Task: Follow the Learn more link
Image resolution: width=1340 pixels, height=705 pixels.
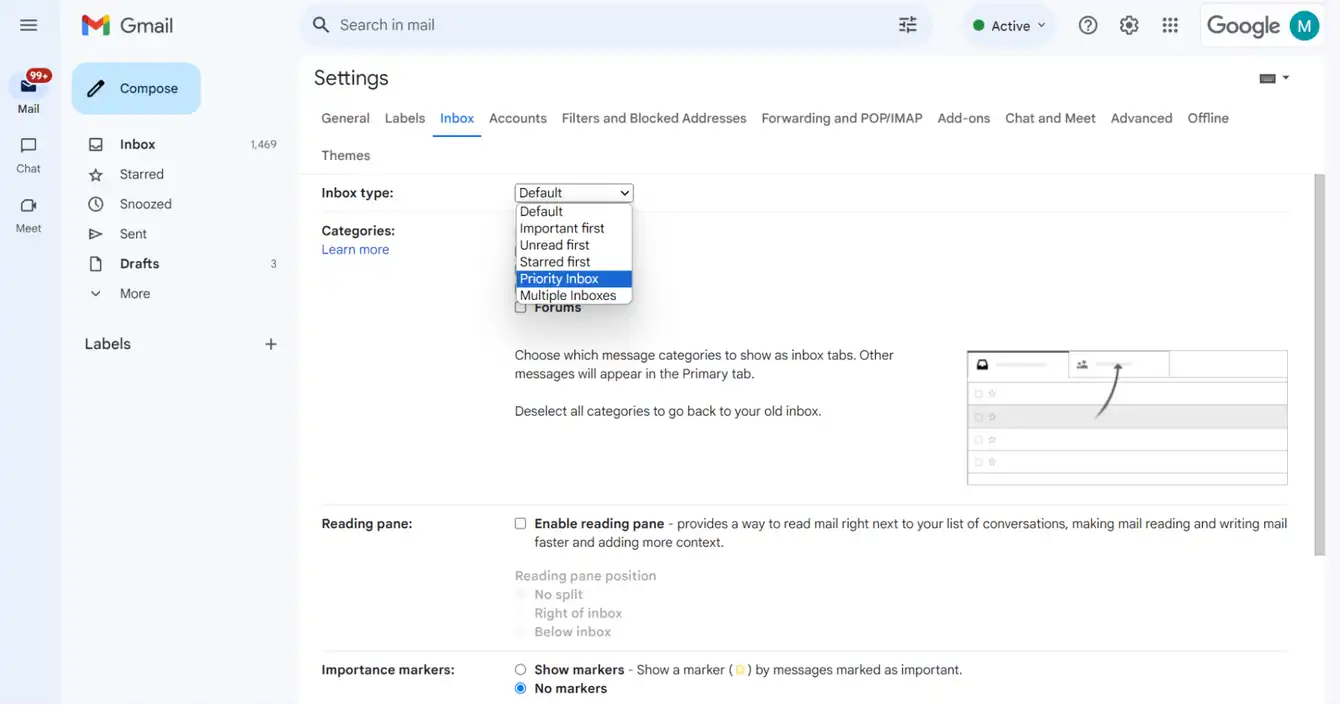Action: 355,250
